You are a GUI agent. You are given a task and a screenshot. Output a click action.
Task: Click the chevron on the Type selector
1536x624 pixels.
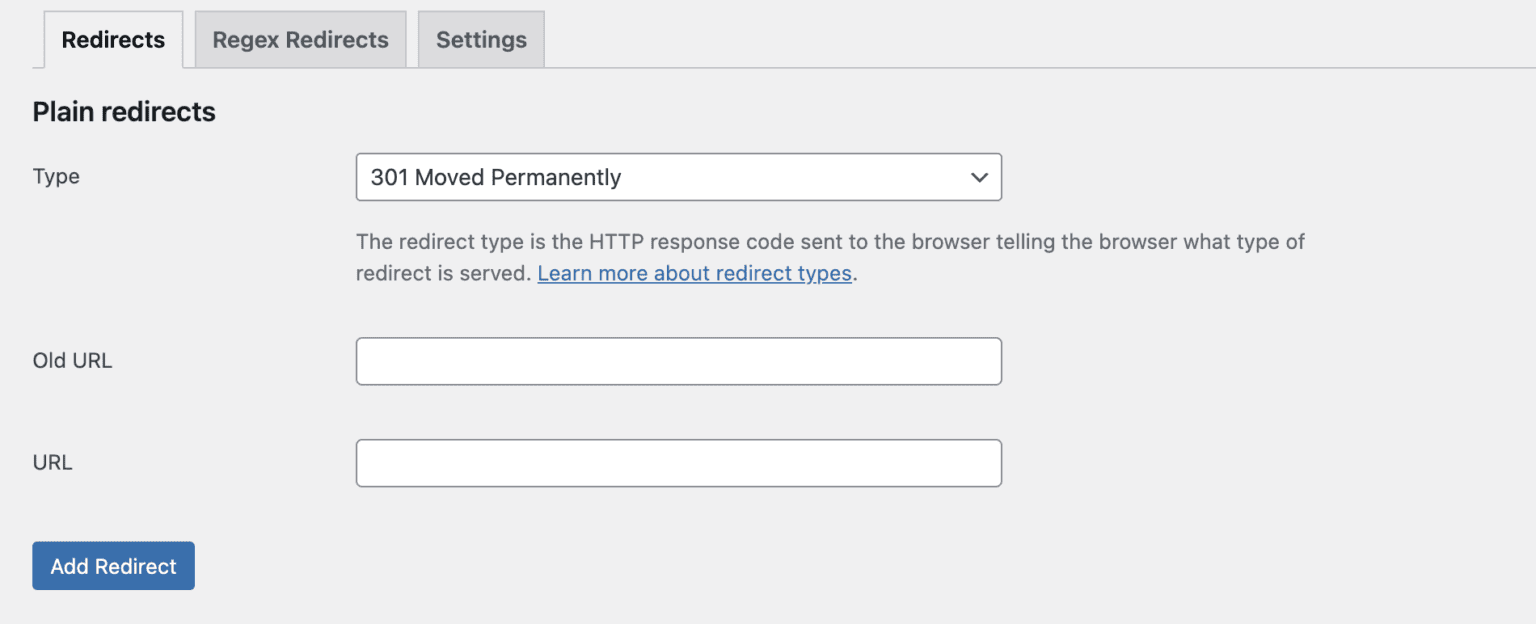[x=979, y=177]
